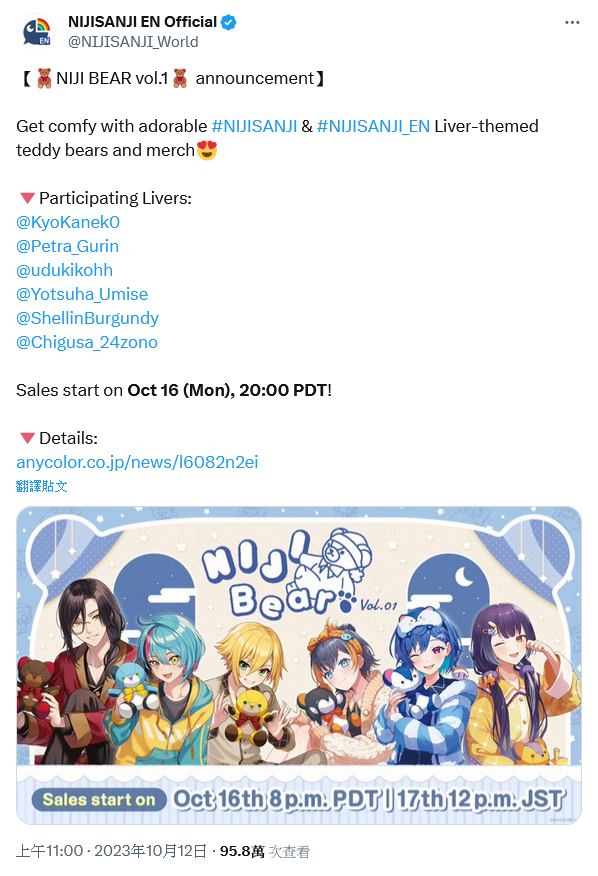Open the NIJI Bear promotional image
This screenshot has height=876, width=598.
pos(299,665)
